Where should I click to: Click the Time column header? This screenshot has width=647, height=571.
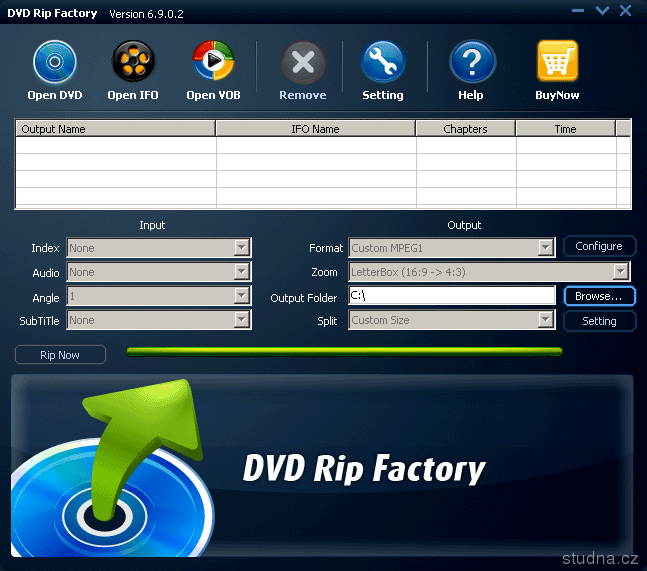click(x=565, y=129)
